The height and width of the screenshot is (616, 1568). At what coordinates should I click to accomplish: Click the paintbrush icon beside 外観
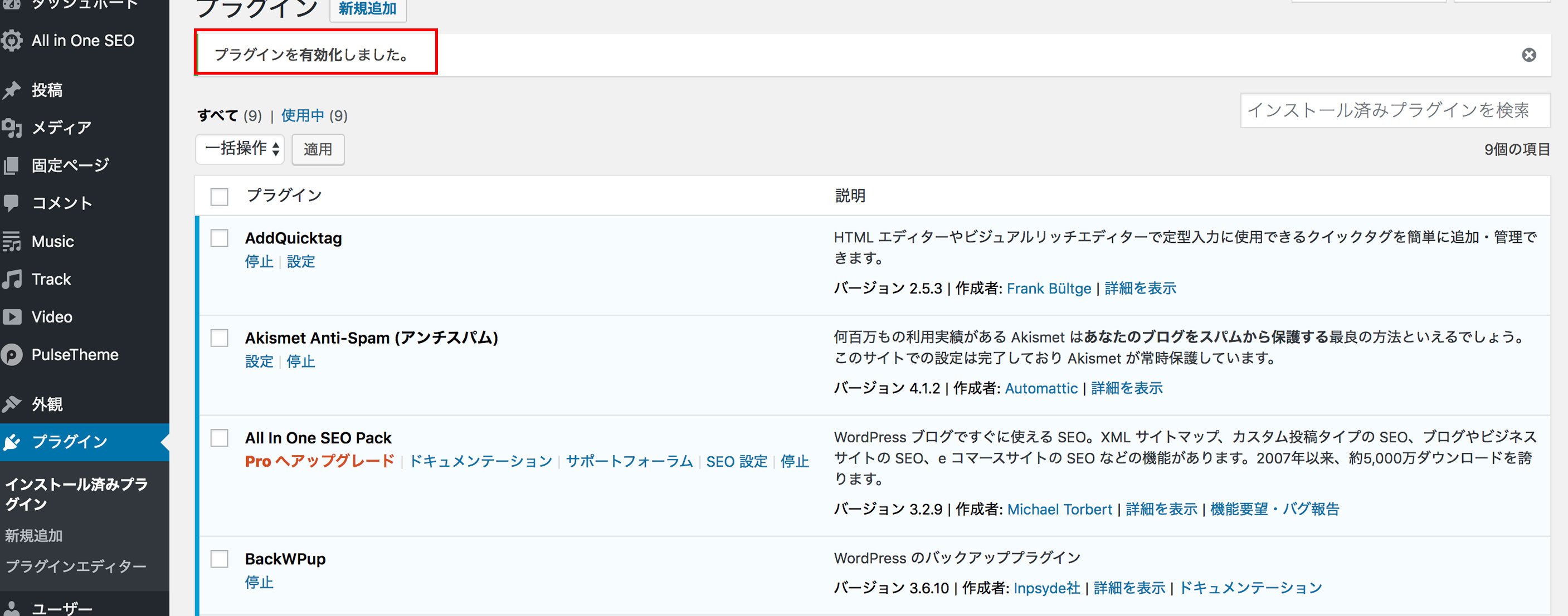click(x=11, y=404)
